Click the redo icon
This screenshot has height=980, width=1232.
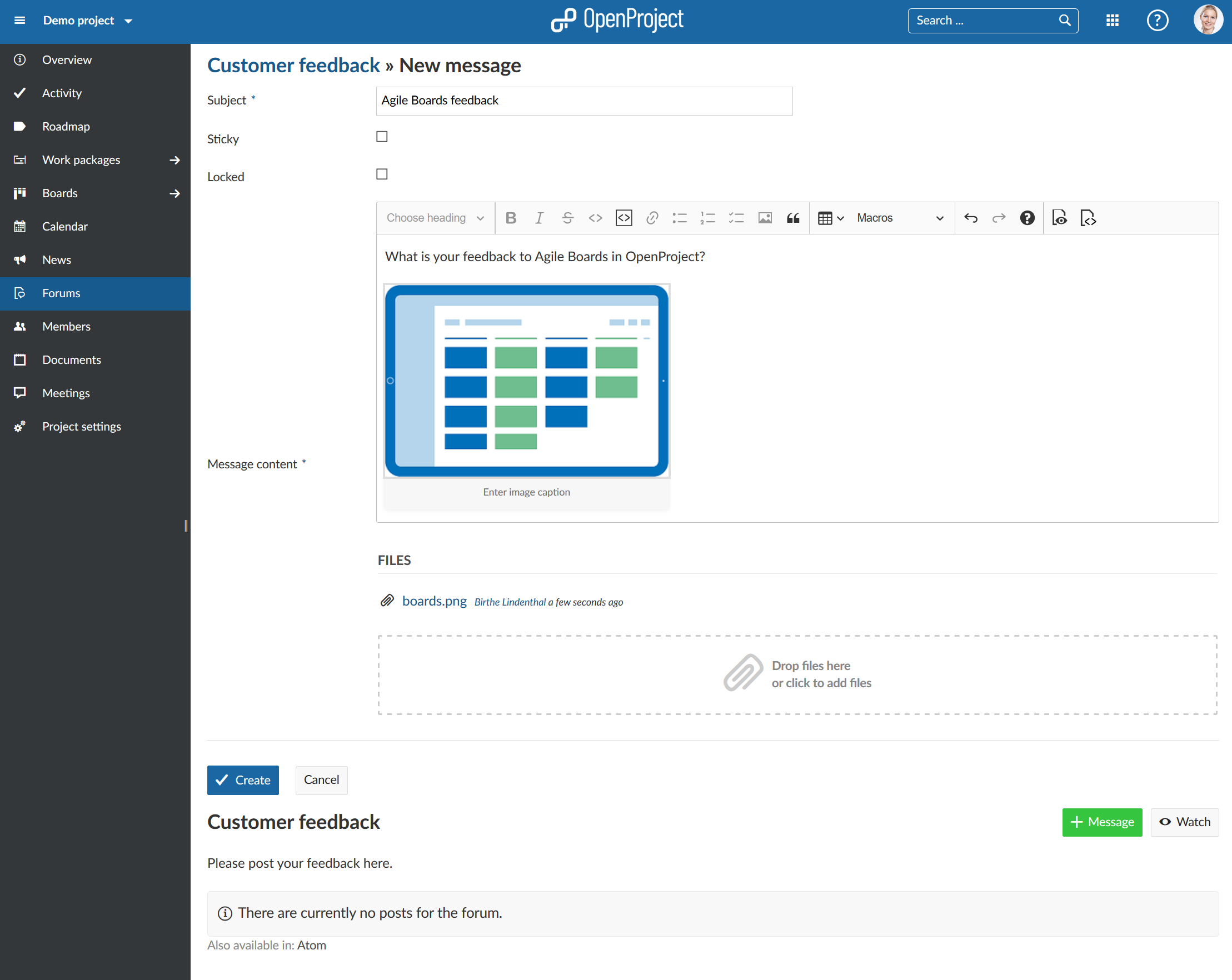[998, 218]
